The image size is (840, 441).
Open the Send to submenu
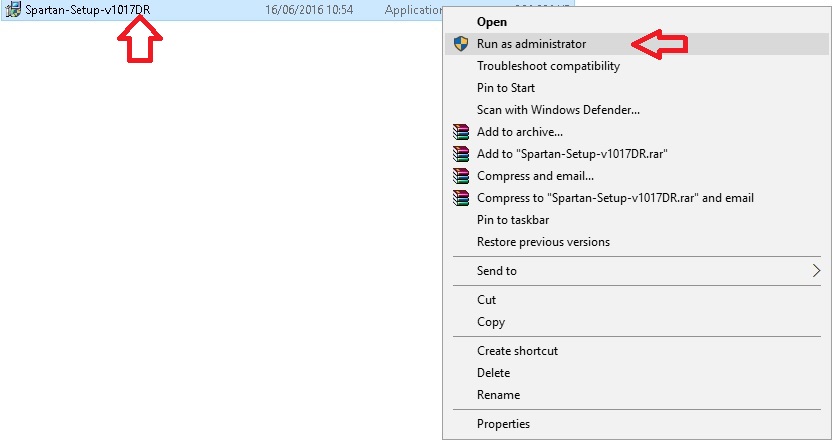(638, 271)
